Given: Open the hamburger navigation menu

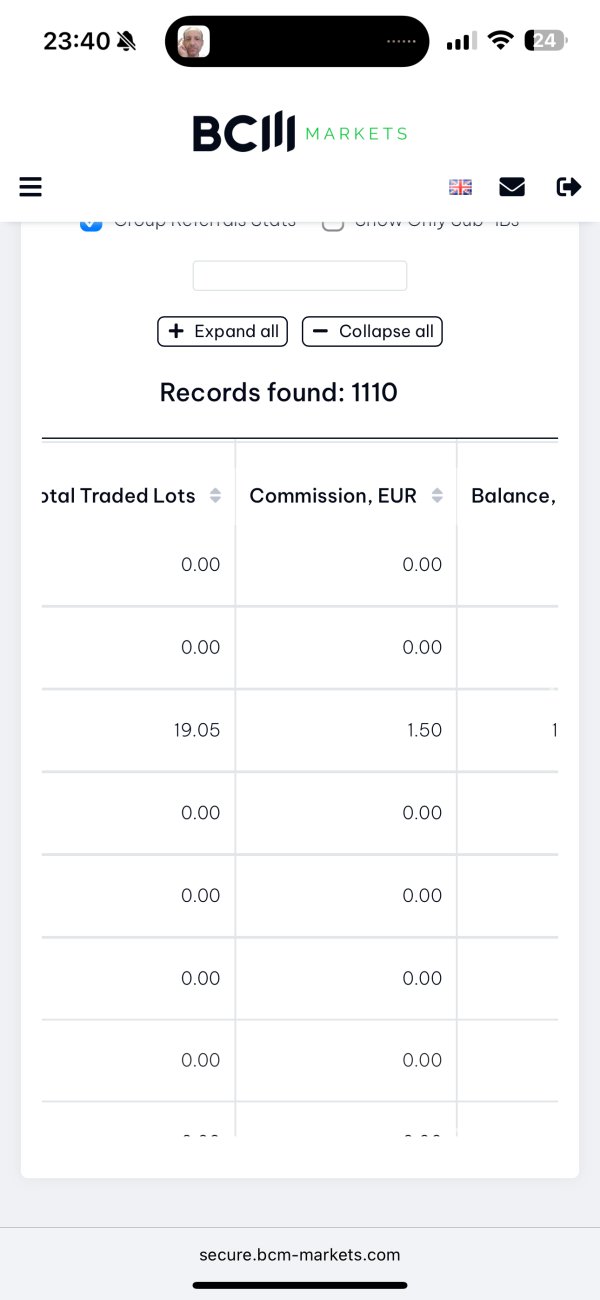Looking at the screenshot, I should point(31,187).
